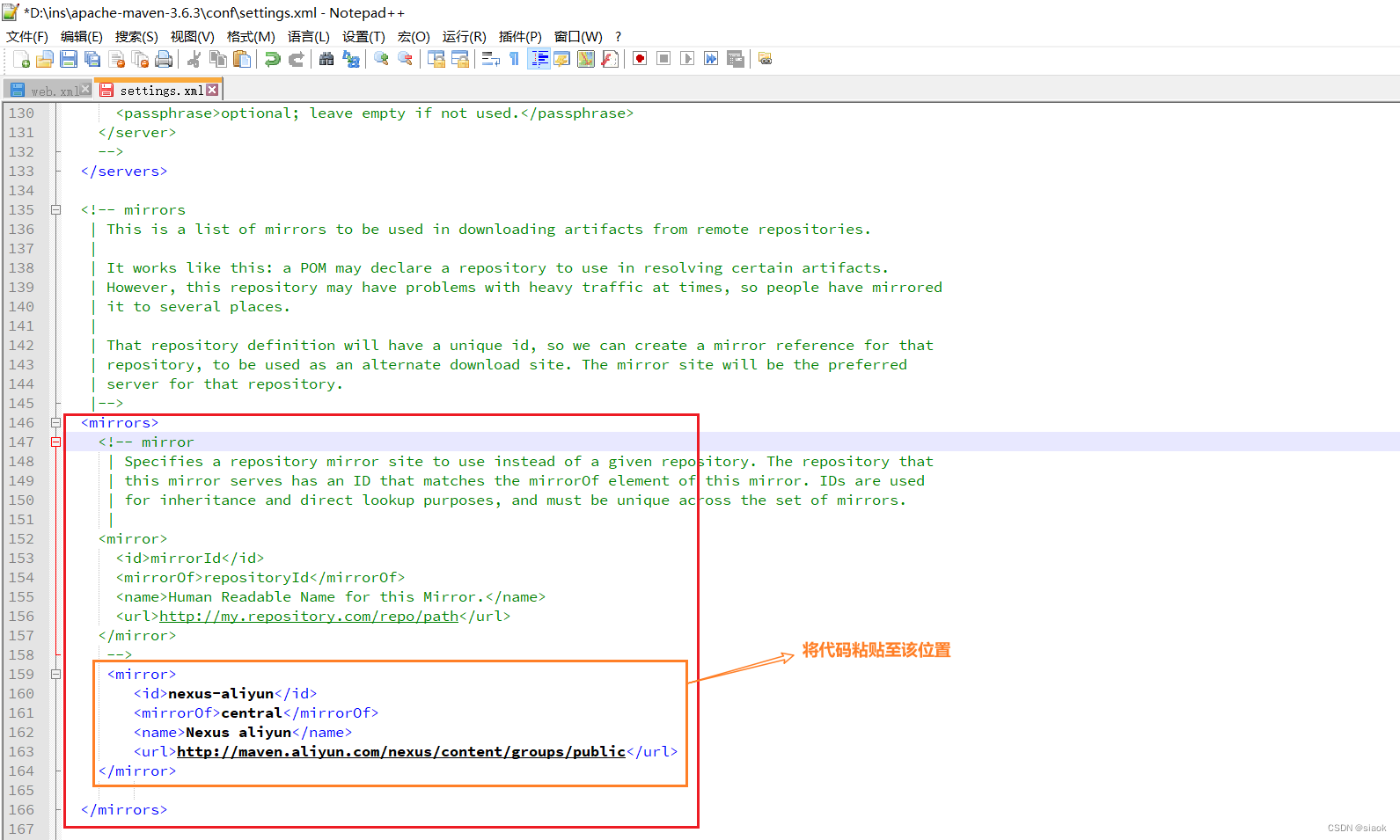The height and width of the screenshot is (840, 1400).
Task: Open a file using the Open folder icon
Action: [45, 59]
